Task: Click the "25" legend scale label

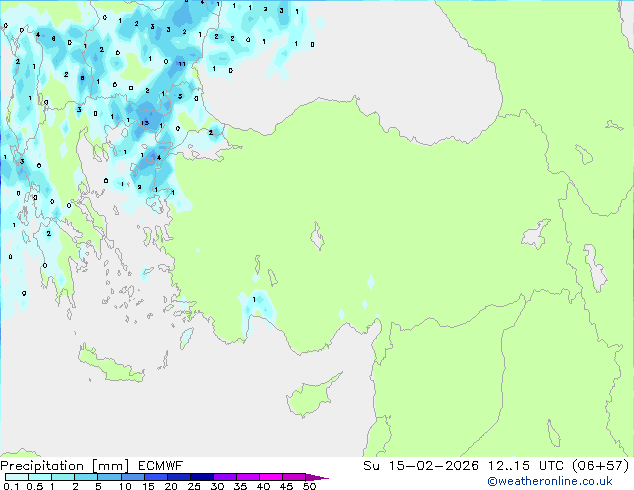Action: tap(194, 486)
